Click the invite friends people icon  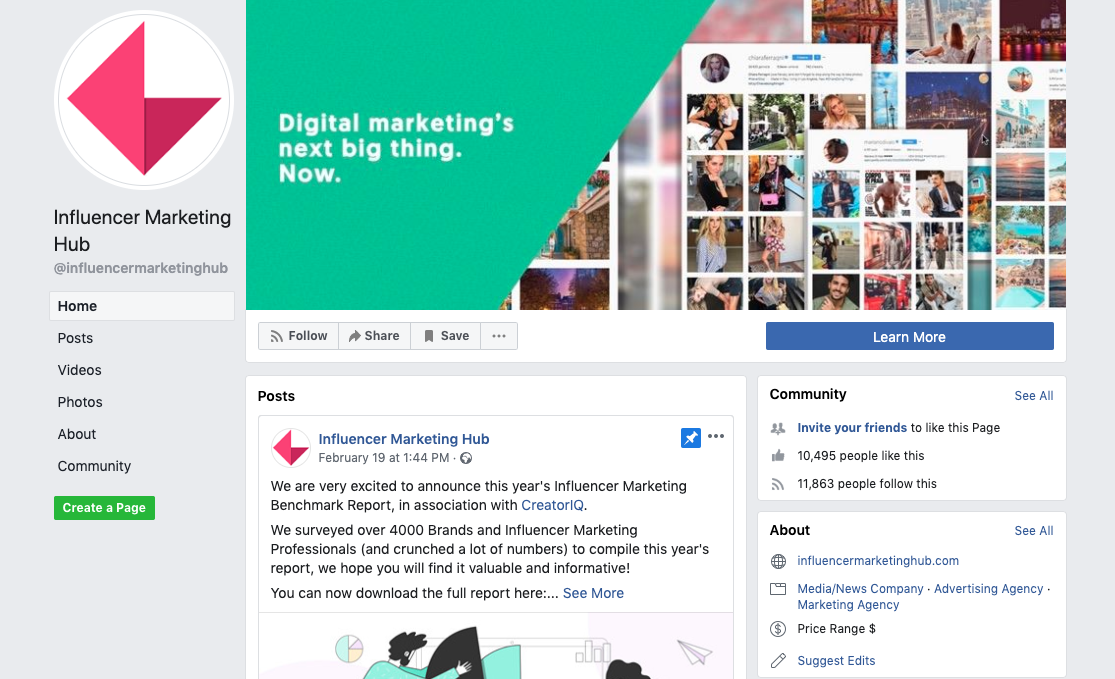[x=778, y=428]
